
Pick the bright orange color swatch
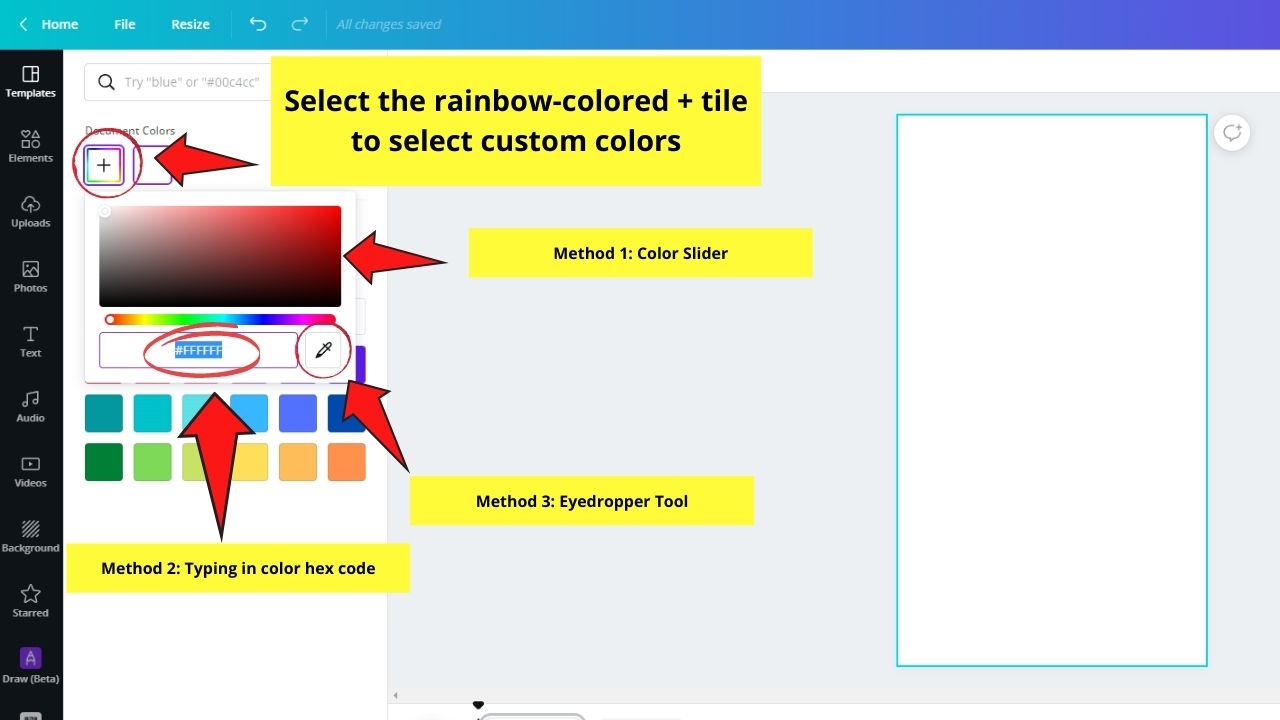347,462
